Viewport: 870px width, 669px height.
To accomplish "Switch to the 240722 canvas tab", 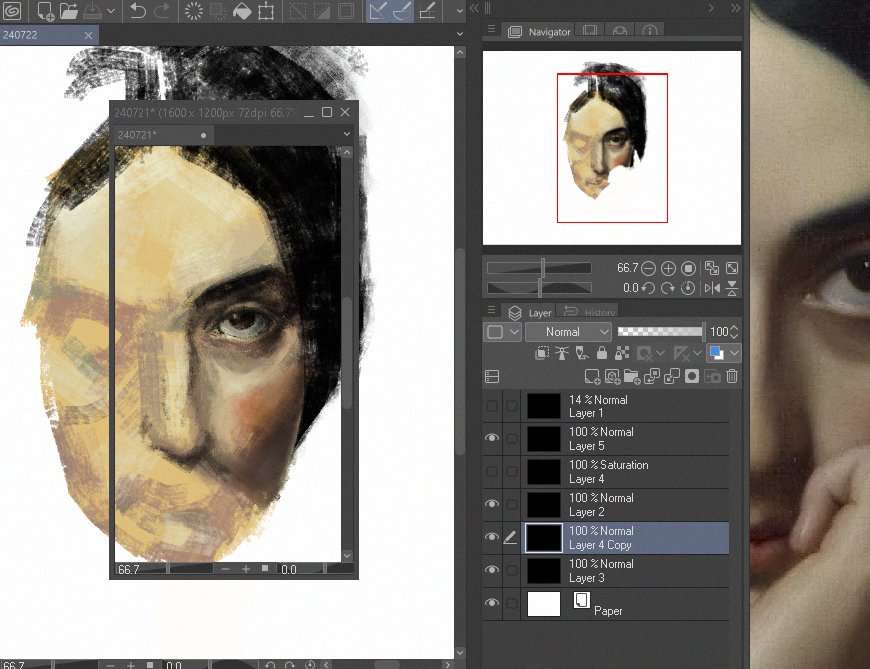I will coord(49,34).
